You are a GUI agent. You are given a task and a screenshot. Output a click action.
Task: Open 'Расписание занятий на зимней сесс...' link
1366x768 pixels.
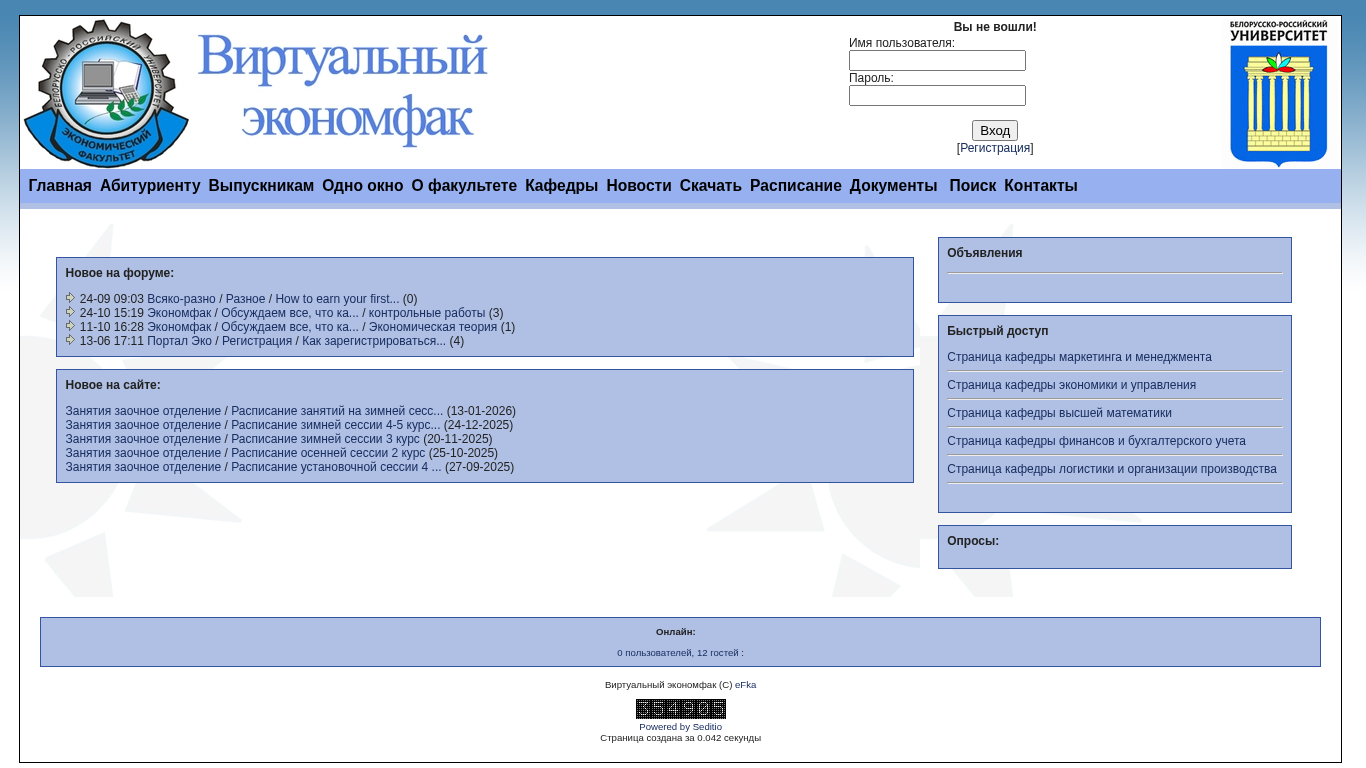click(x=337, y=411)
